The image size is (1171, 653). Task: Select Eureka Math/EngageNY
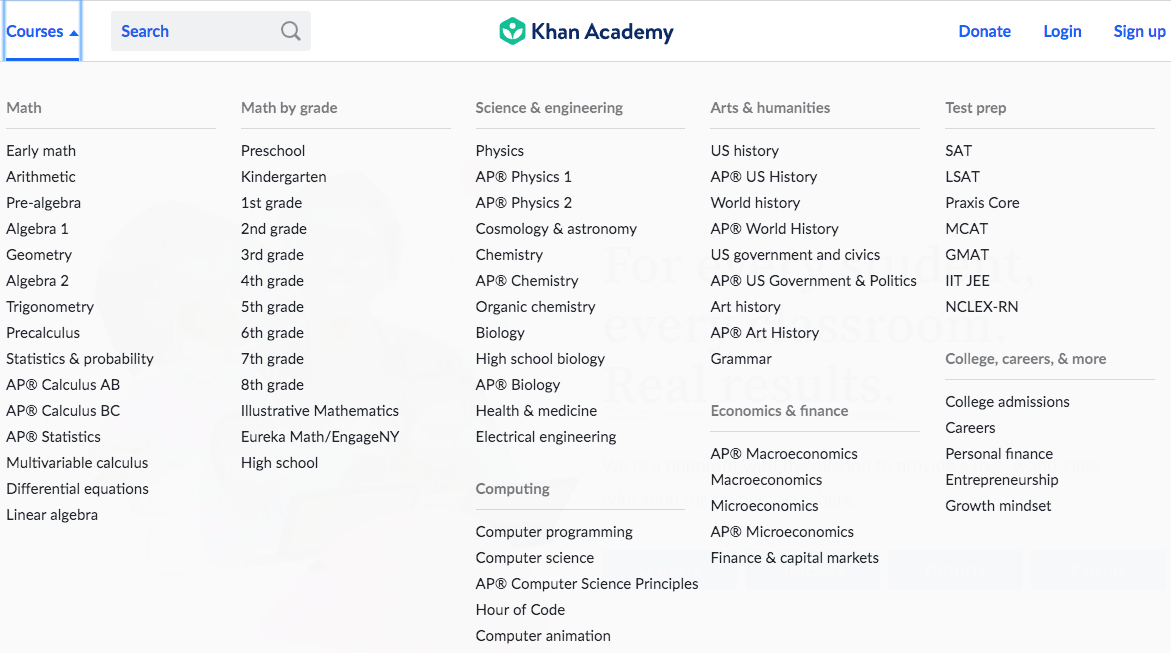tap(320, 436)
